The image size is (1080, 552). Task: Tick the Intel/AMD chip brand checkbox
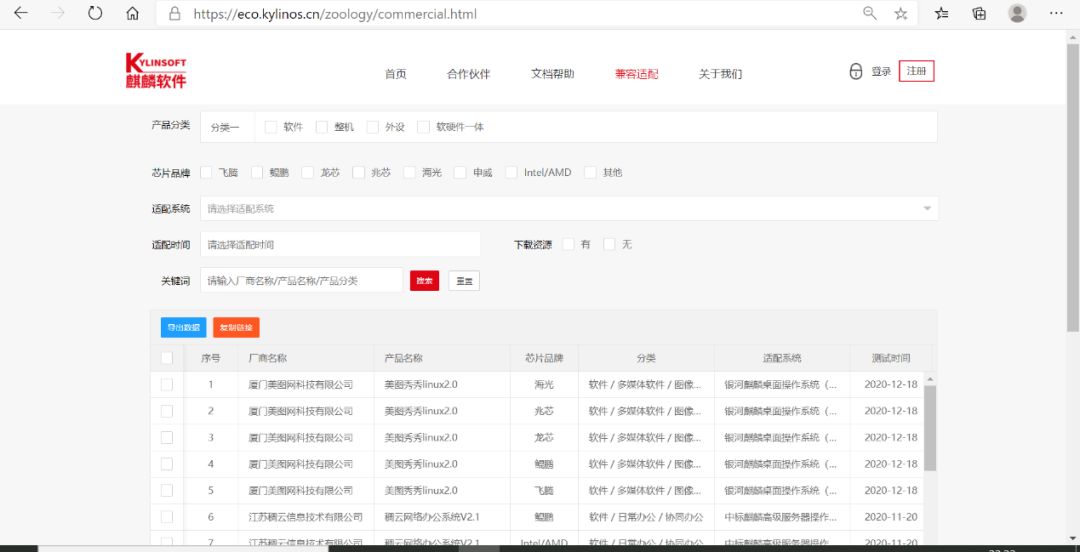(x=511, y=172)
